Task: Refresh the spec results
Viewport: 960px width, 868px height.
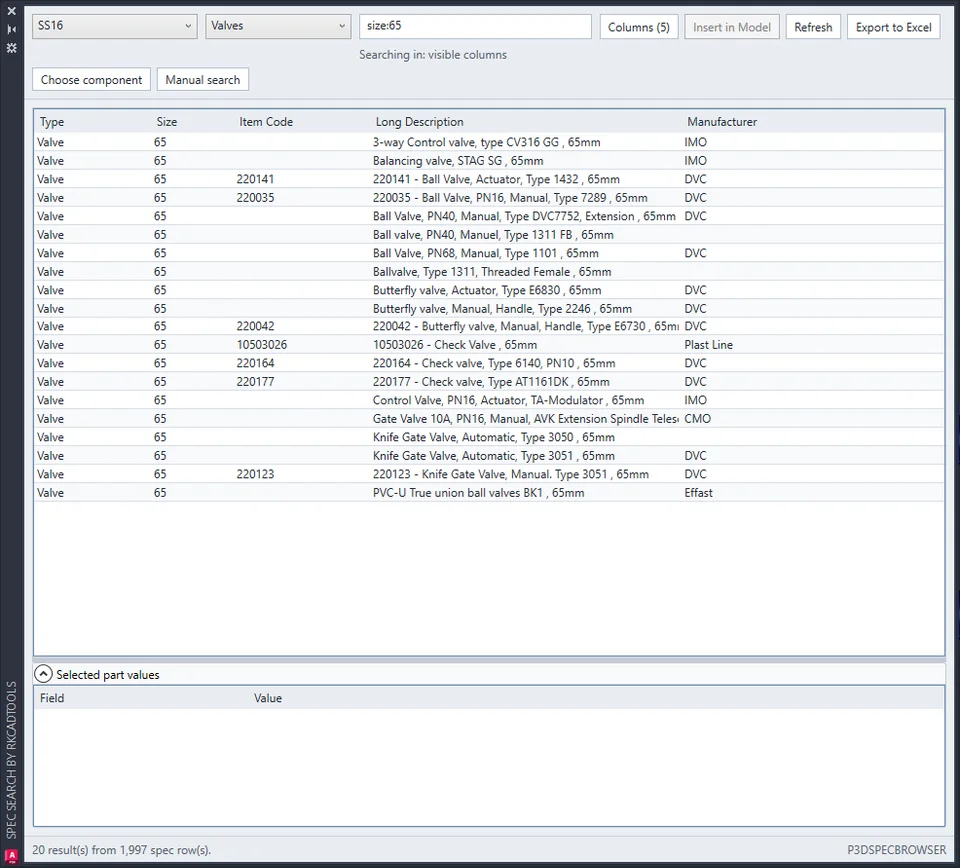Action: [x=813, y=27]
